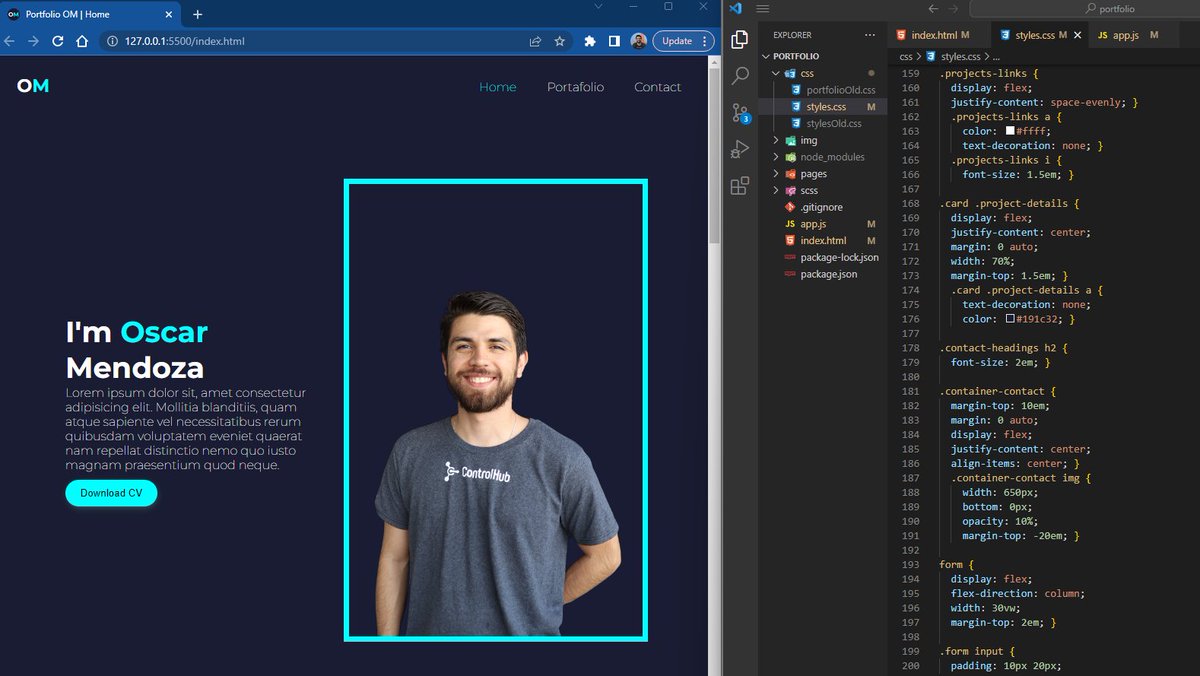Switch to the index.html editor tab

tap(933, 35)
